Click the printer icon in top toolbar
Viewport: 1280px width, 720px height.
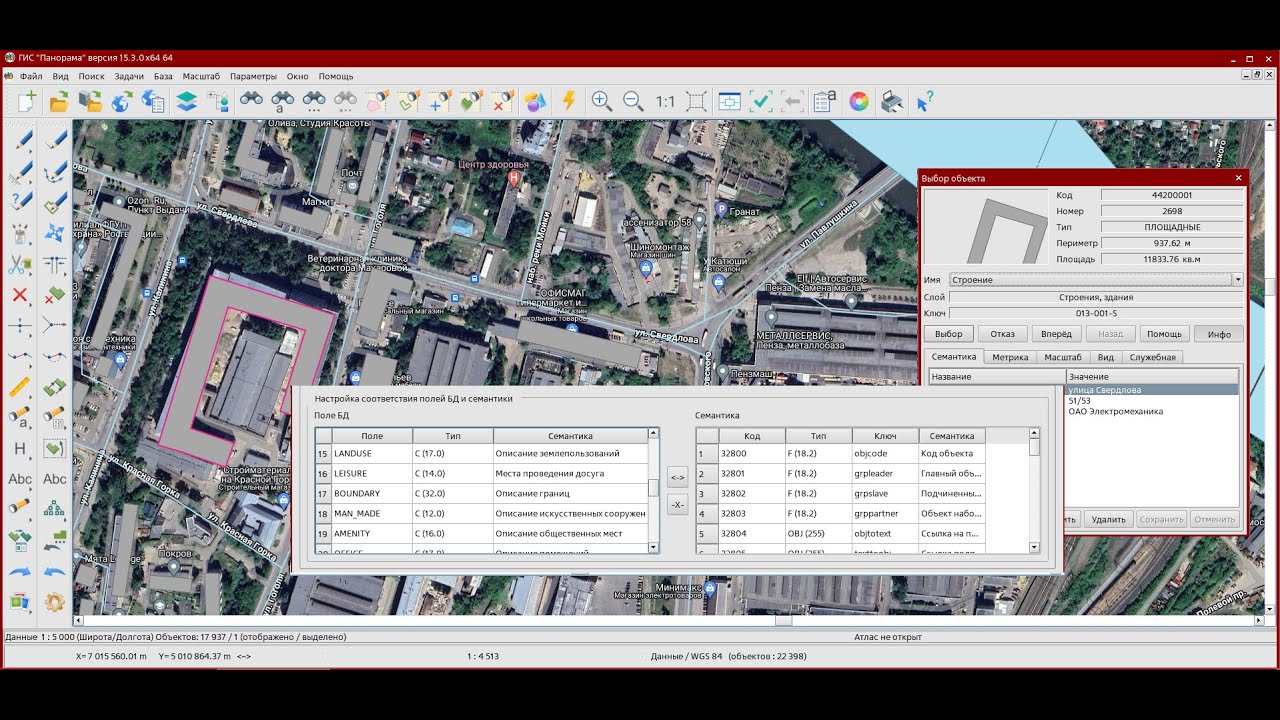891,101
